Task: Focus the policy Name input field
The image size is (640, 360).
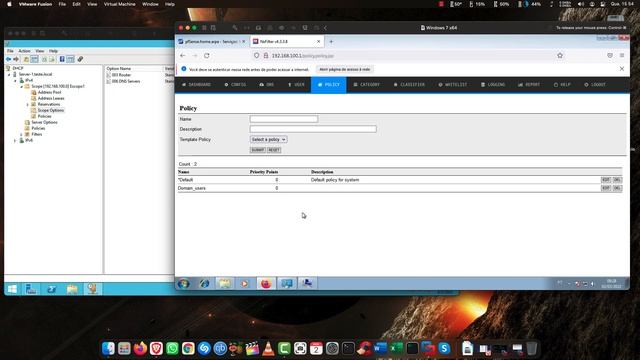Action: 284,119
